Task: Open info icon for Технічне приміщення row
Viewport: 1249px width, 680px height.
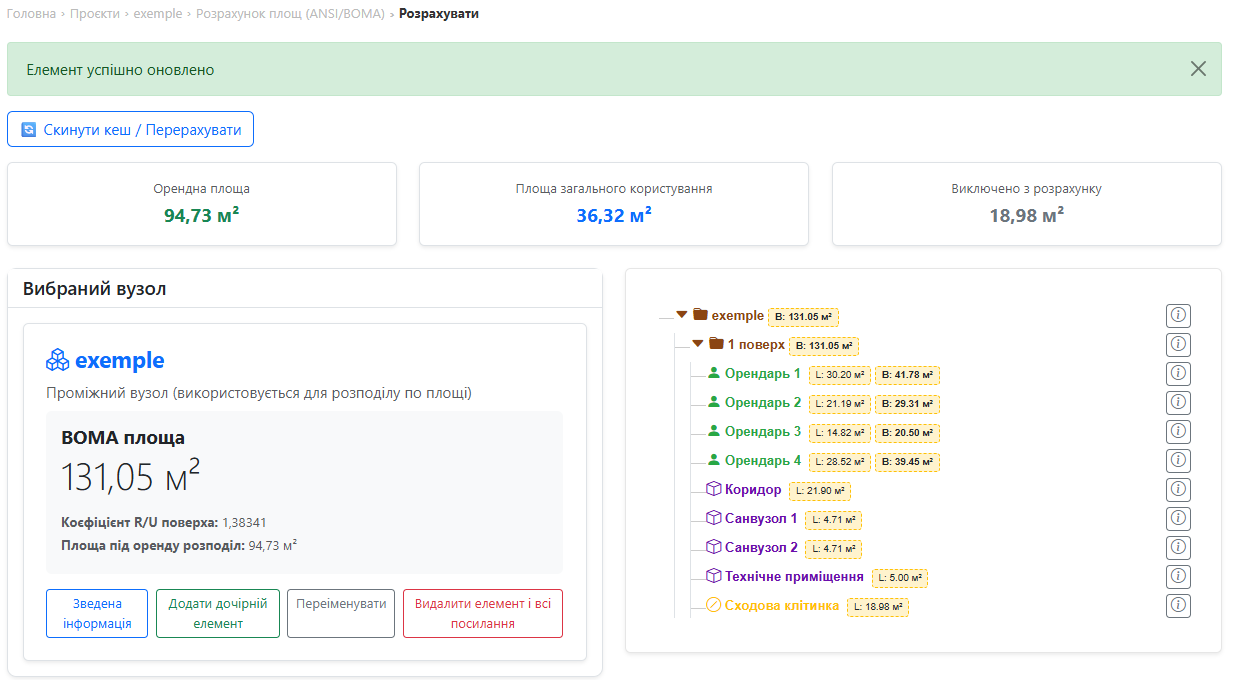Action: [x=1178, y=577]
